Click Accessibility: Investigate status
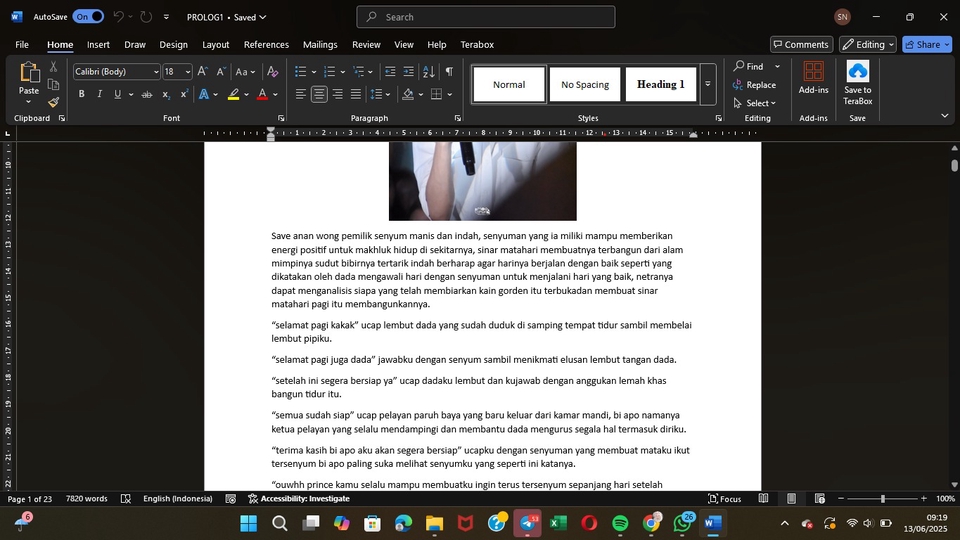960x540 pixels. 299,498
